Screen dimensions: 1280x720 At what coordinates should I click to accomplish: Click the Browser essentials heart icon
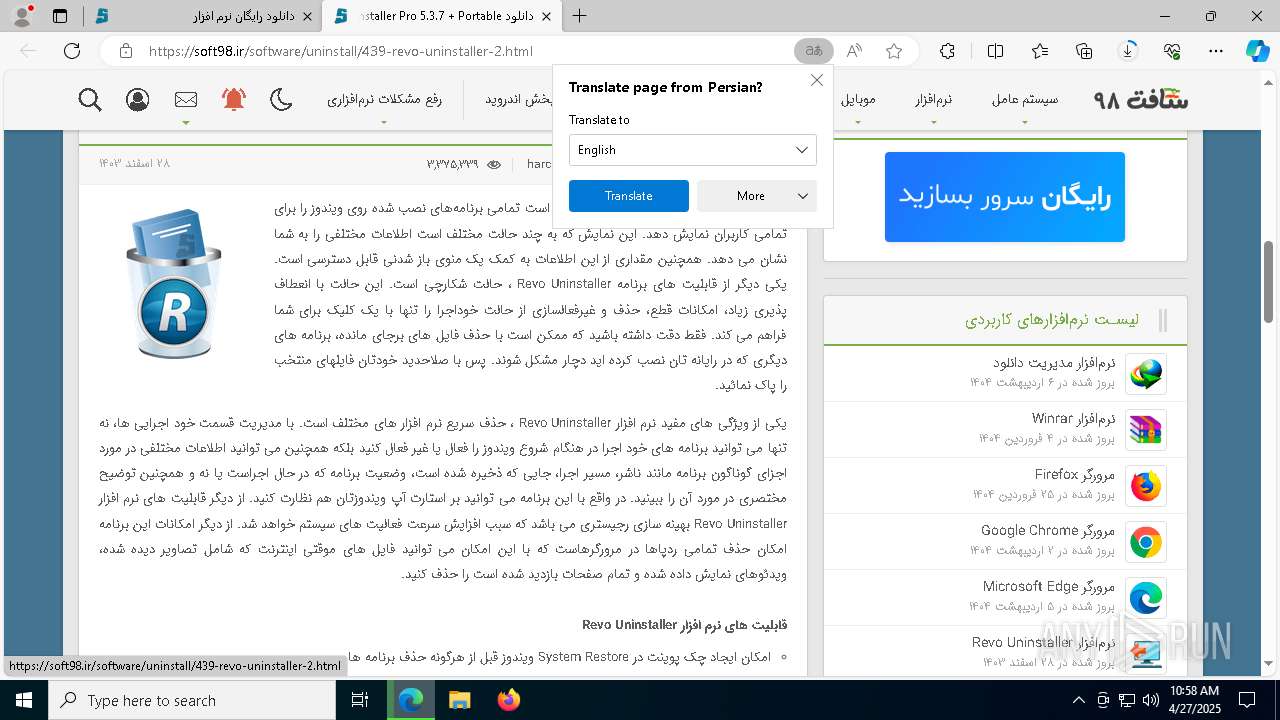click(1172, 51)
